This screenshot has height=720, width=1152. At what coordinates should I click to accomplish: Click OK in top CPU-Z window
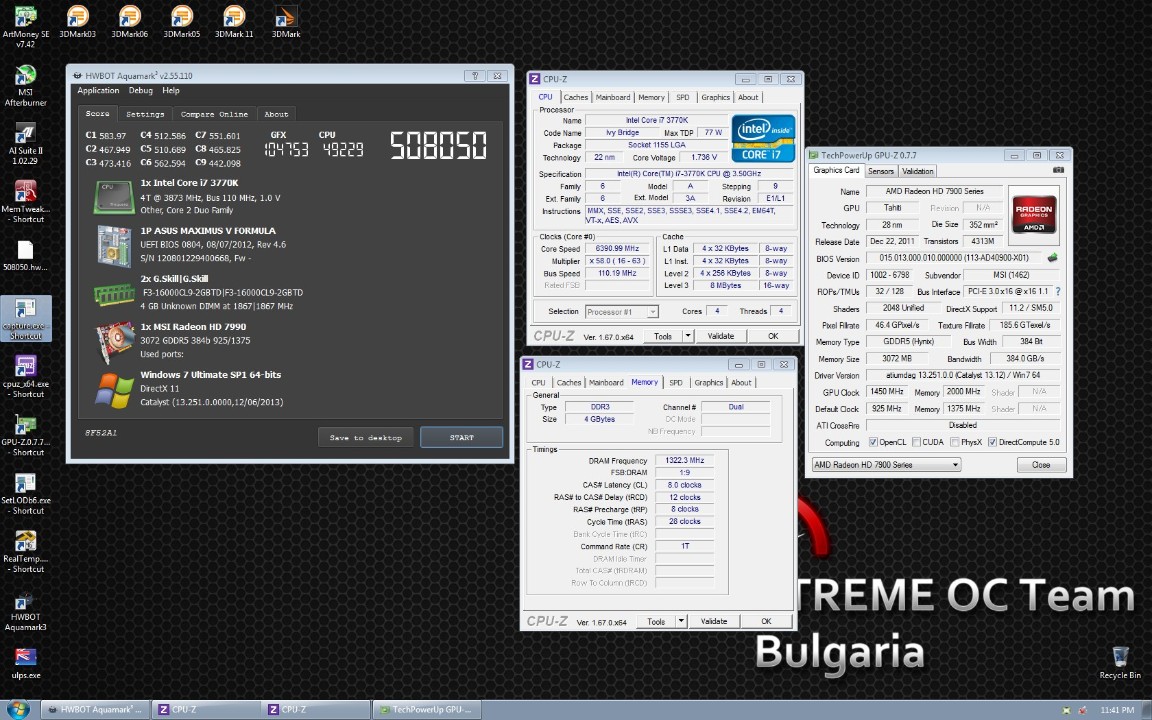point(773,336)
